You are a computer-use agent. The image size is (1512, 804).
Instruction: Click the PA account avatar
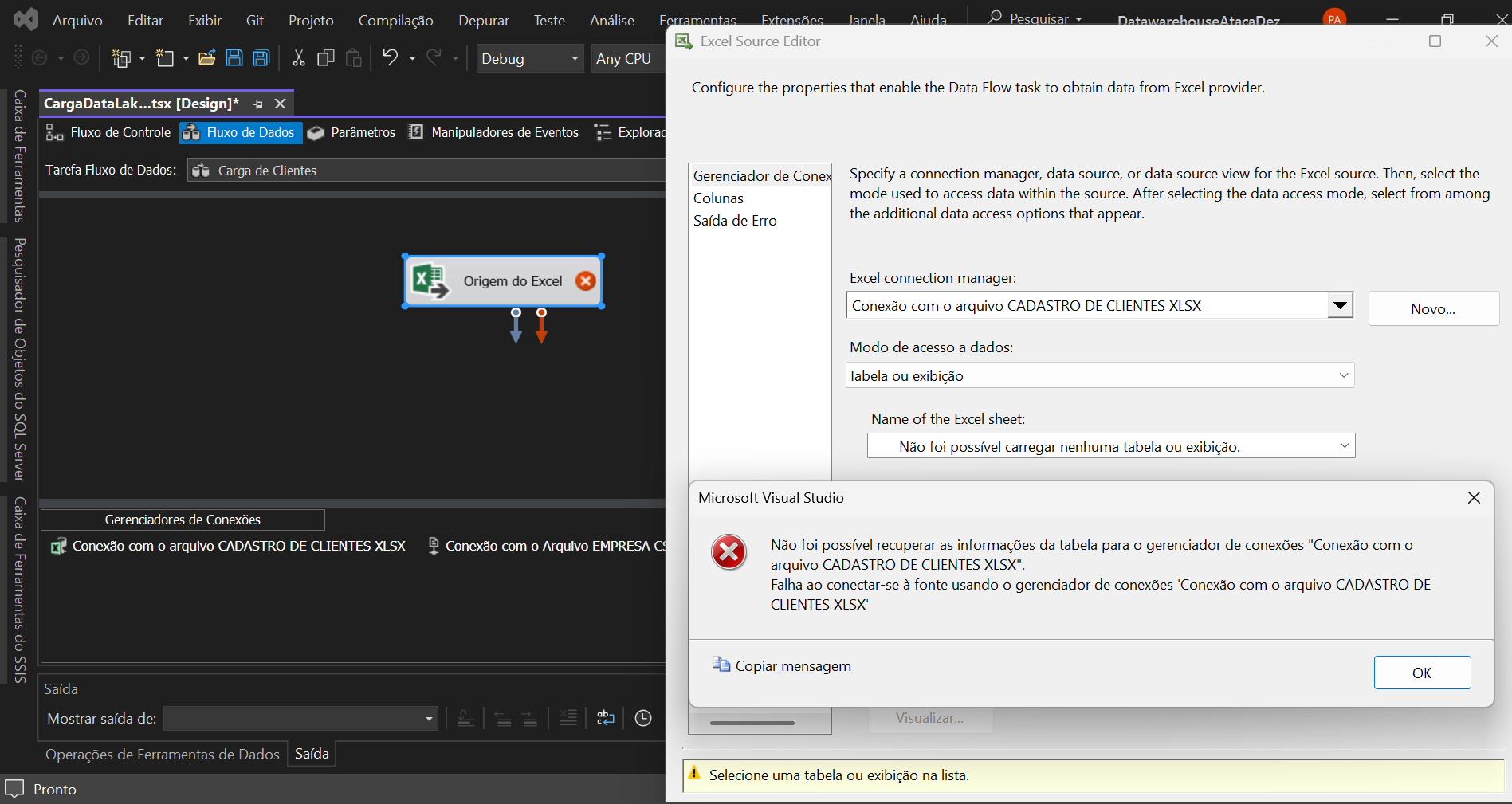point(1334,19)
